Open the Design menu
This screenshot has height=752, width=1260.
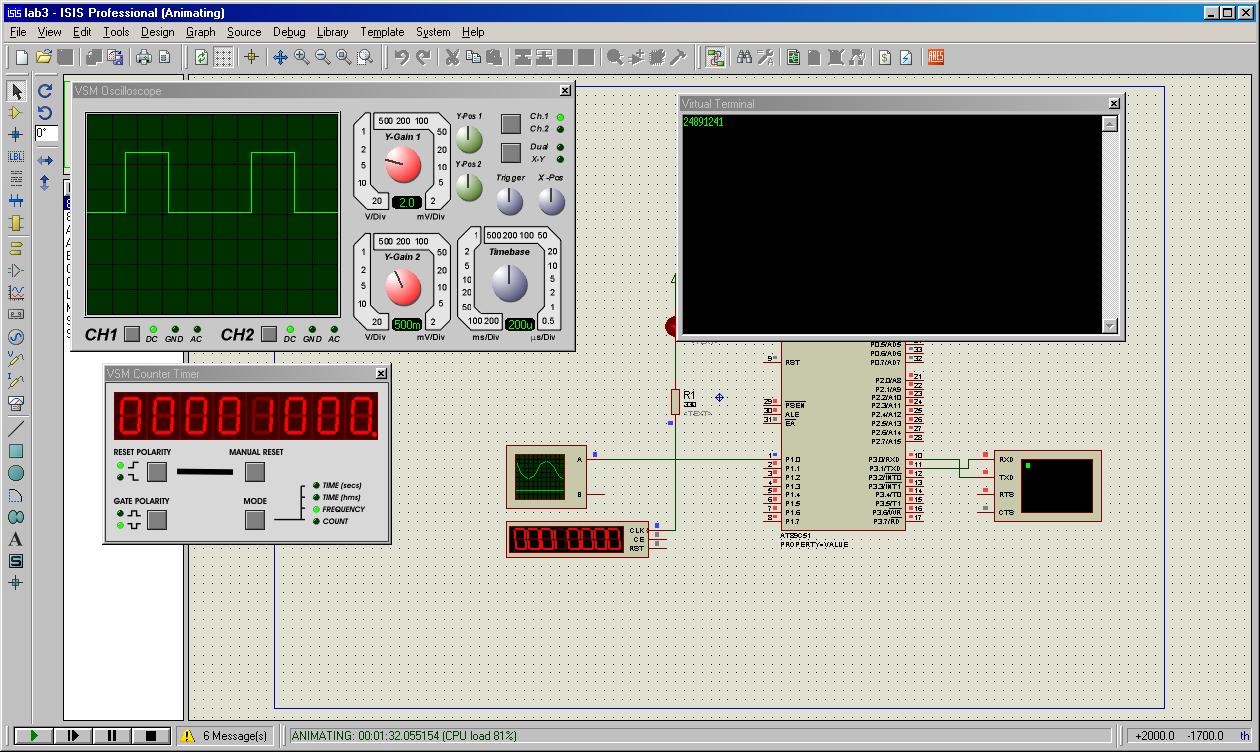click(x=158, y=32)
